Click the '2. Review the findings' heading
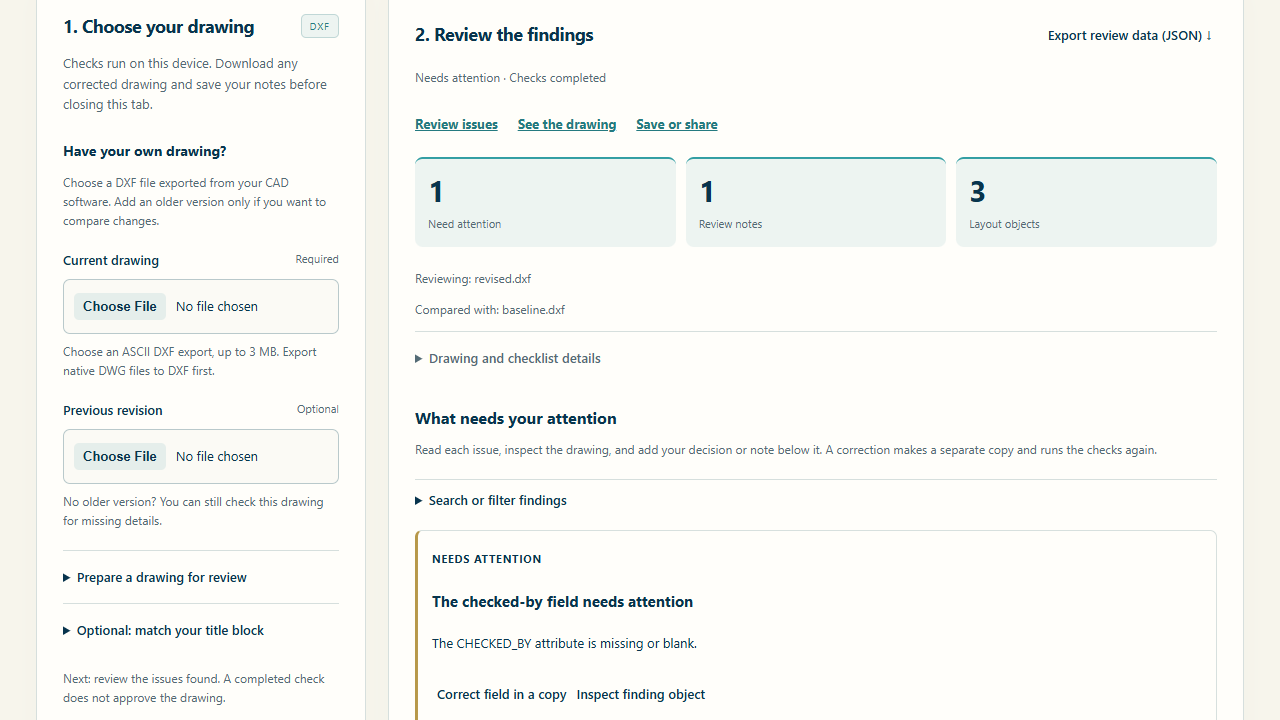This screenshot has width=1280, height=720. pyautogui.click(x=504, y=35)
